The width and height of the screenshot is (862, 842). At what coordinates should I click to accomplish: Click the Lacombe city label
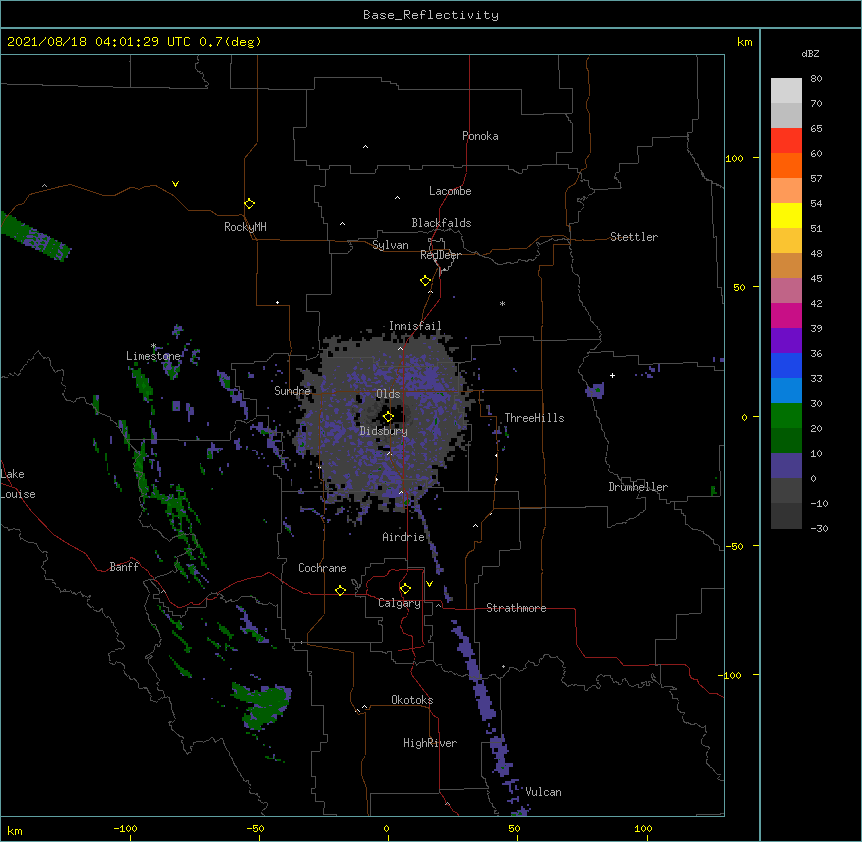450,191
